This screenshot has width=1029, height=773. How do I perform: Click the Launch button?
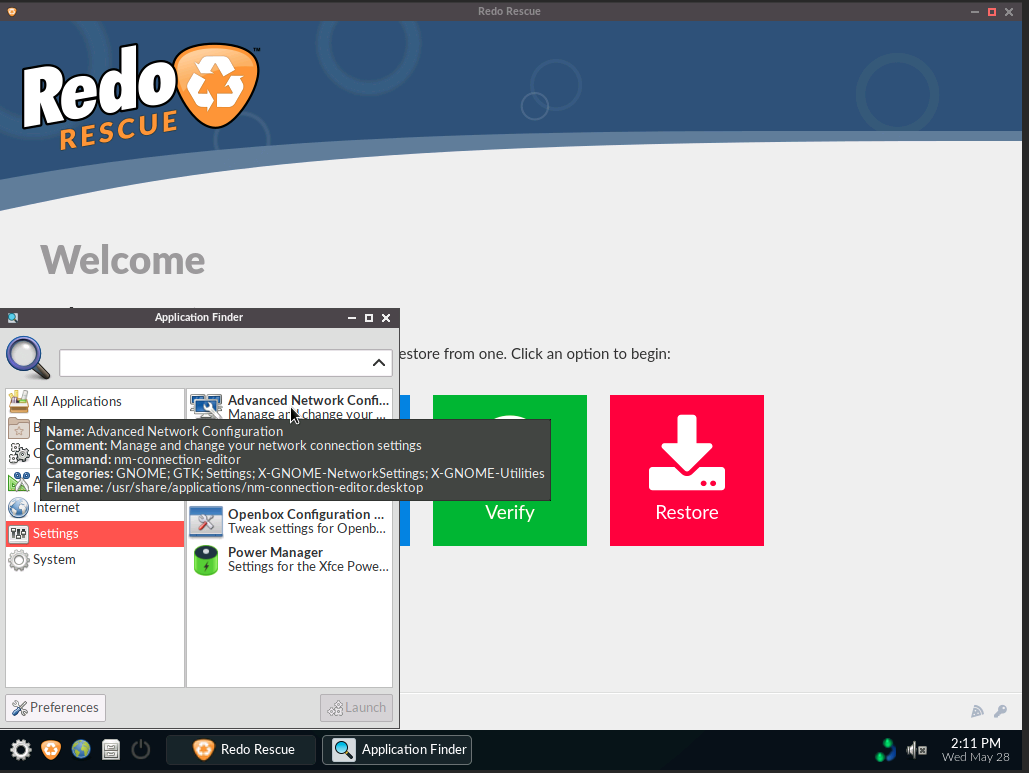click(x=356, y=708)
